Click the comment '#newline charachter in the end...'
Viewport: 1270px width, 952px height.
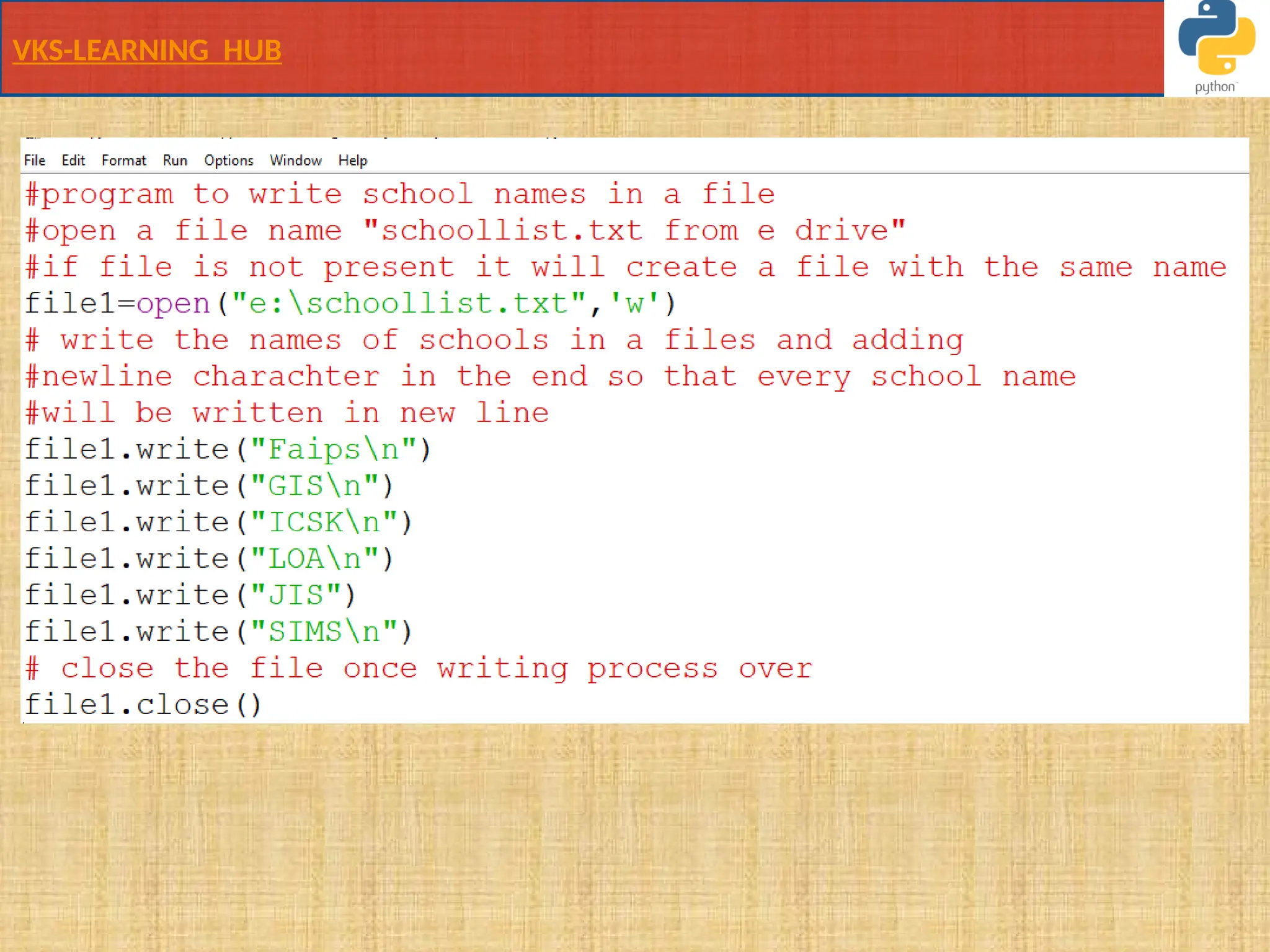pyautogui.click(x=551, y=377)
